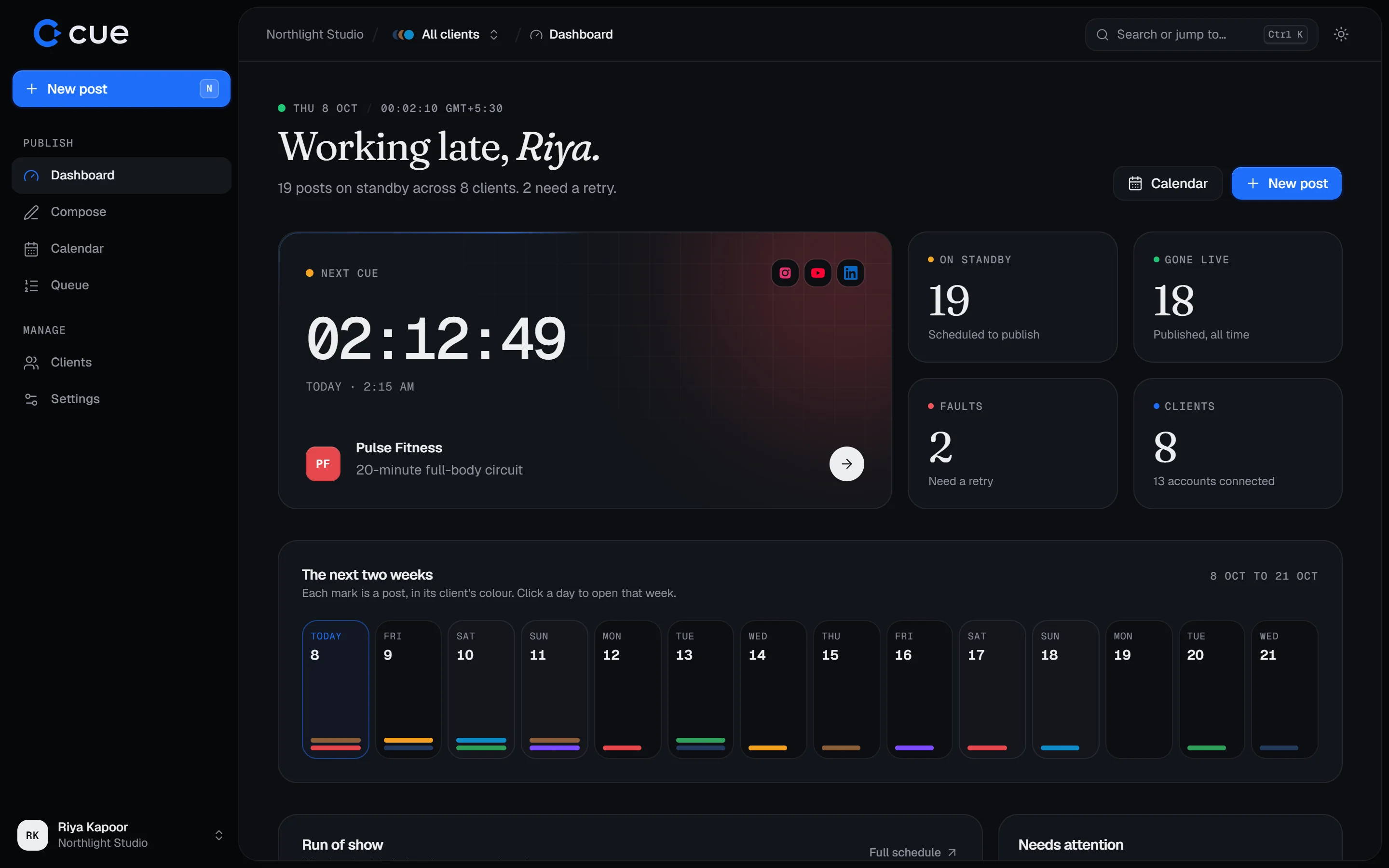
Task: Open the Clients stat card
Action: [x=1238, y=443]
